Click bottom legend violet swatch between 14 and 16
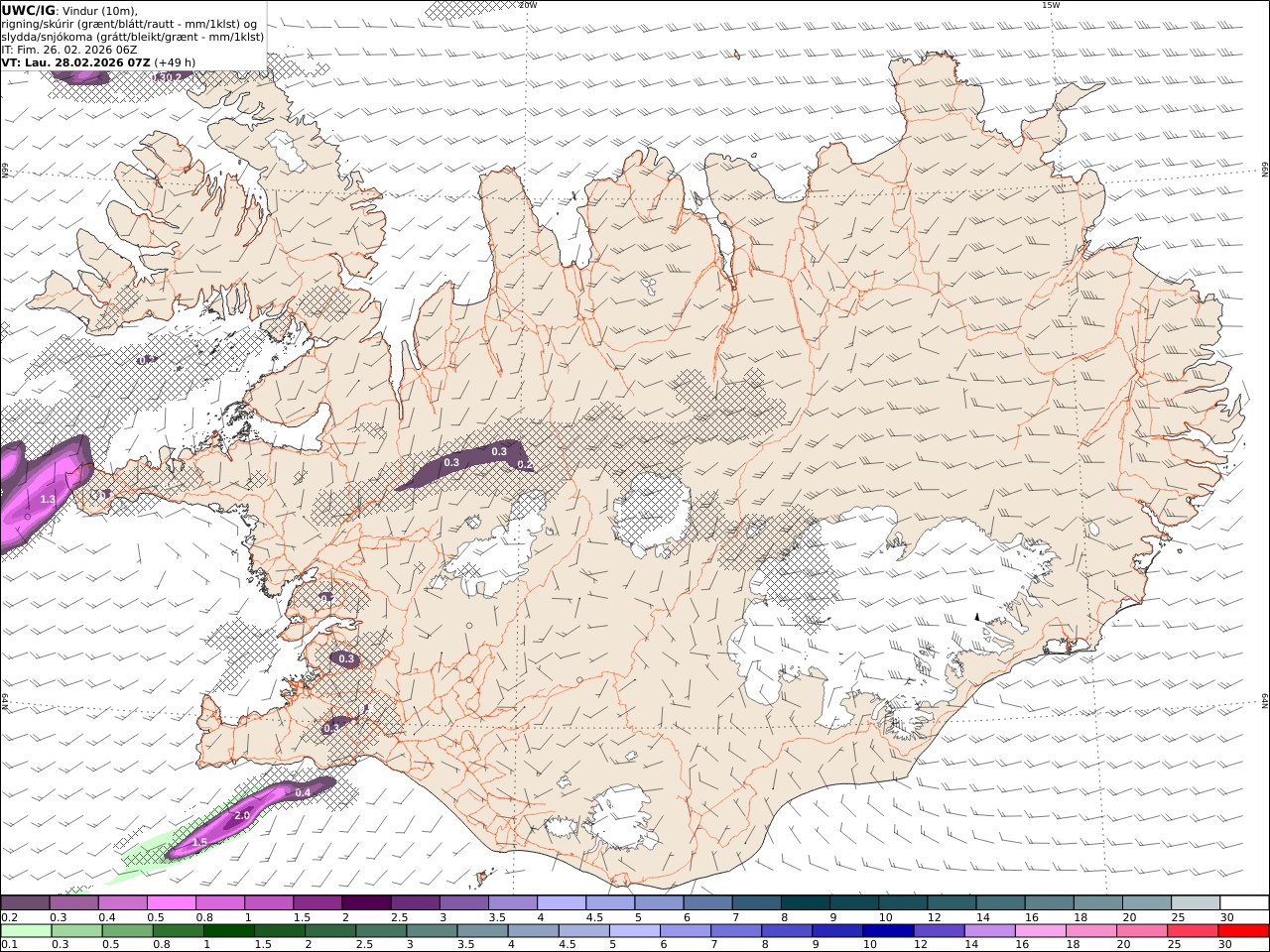Screen dimensions: 1270x952 click(989, 930)
